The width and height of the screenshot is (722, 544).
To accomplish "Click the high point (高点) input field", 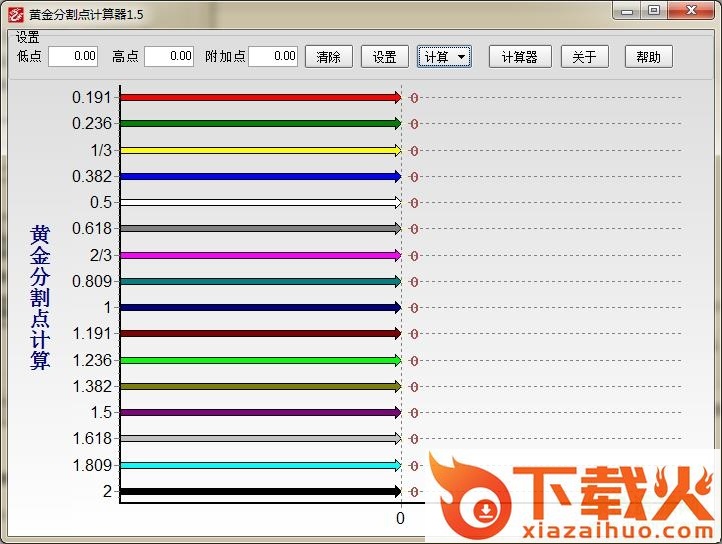I will point(169,56).
